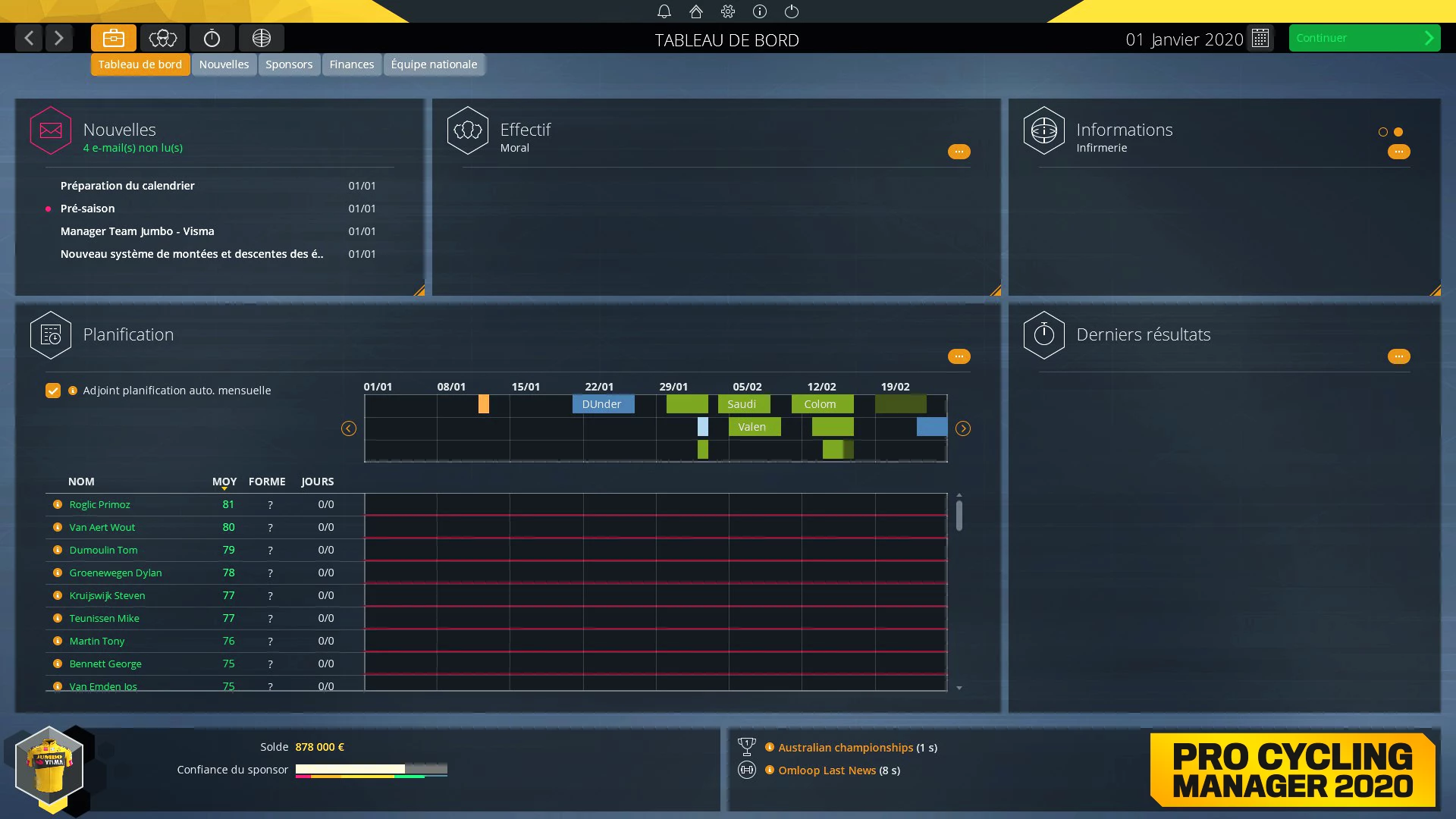Screen dimensions: 1456x819
Task: Switch to the Finances tab
Action: pyautogui.click(x=352, y=64)
